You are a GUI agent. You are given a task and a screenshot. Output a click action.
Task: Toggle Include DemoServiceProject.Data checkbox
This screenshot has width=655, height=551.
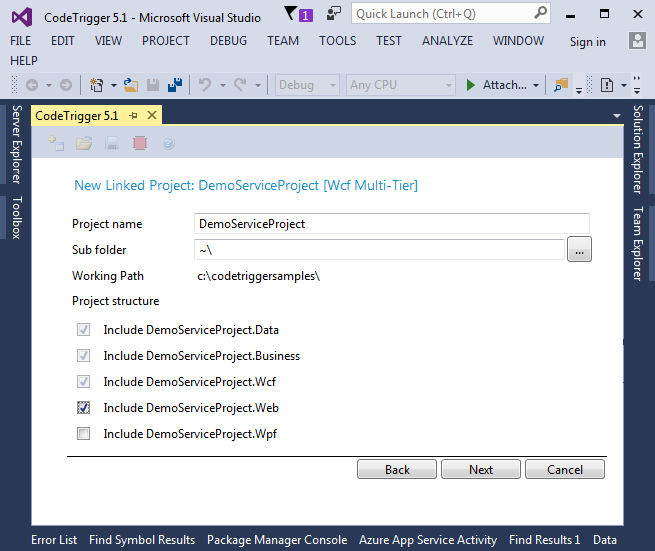point(84,330)
